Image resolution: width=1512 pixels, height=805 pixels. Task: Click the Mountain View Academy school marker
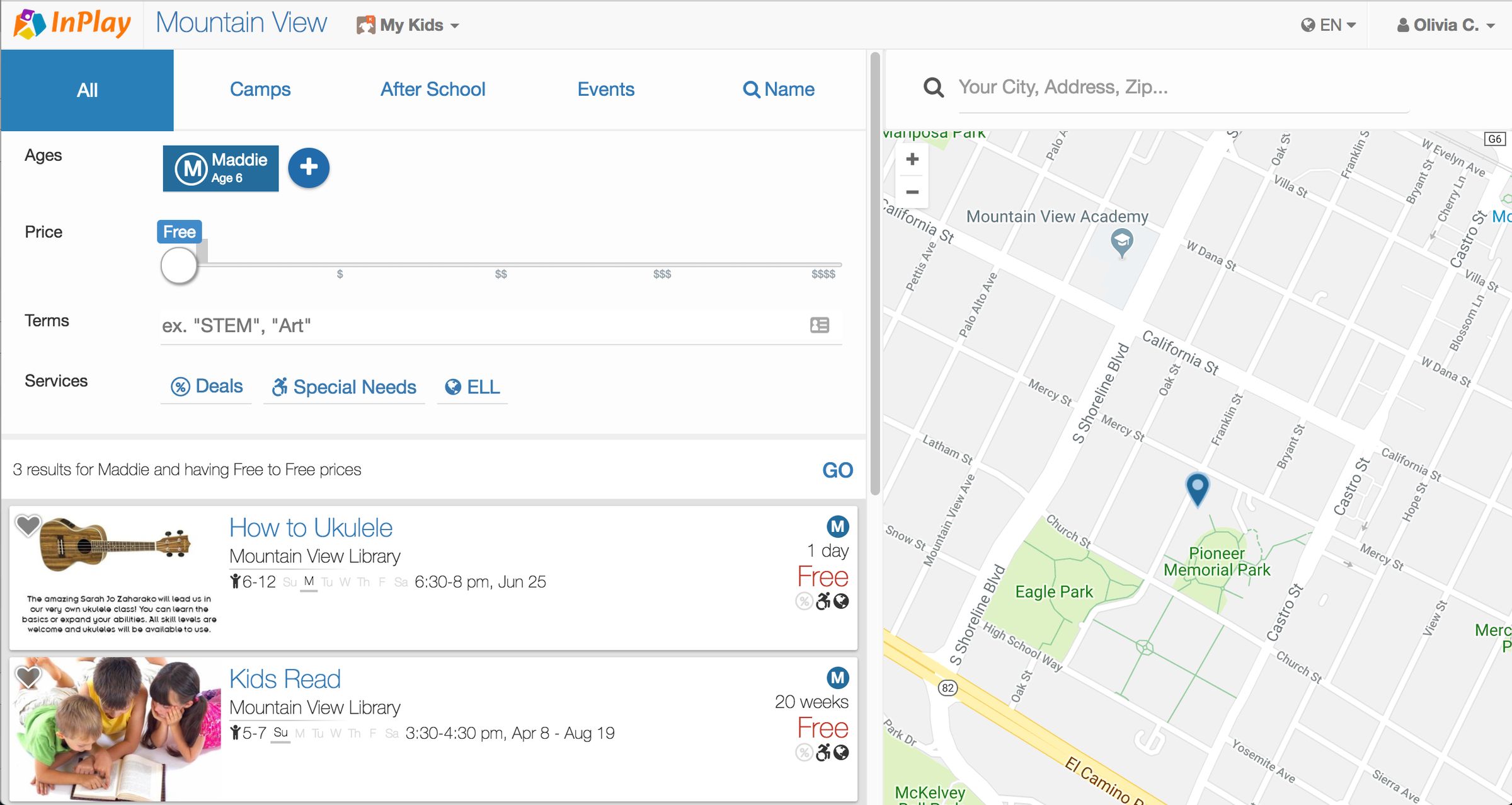[1121, 241]
